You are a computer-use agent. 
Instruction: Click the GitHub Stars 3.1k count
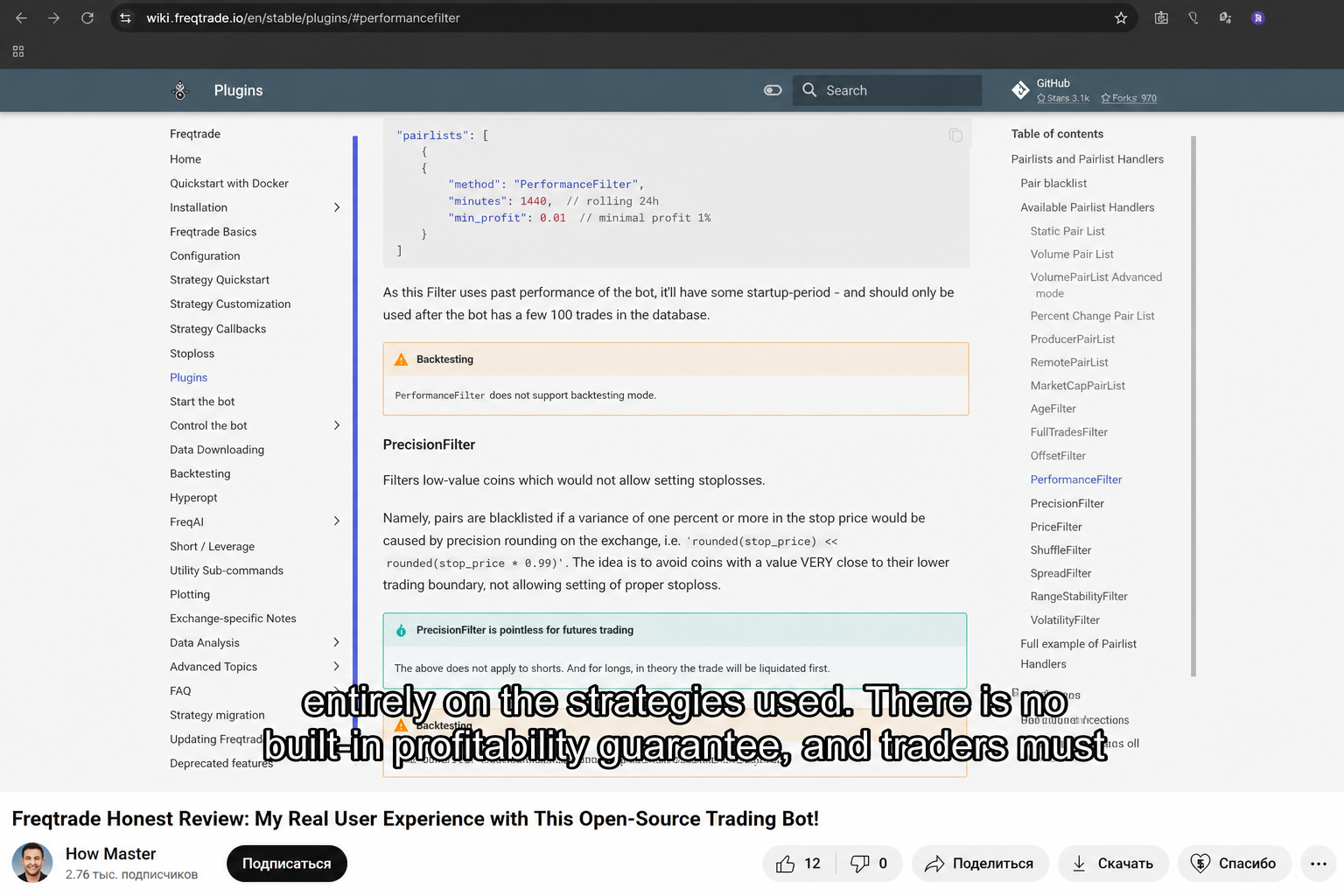point(1063,98)
